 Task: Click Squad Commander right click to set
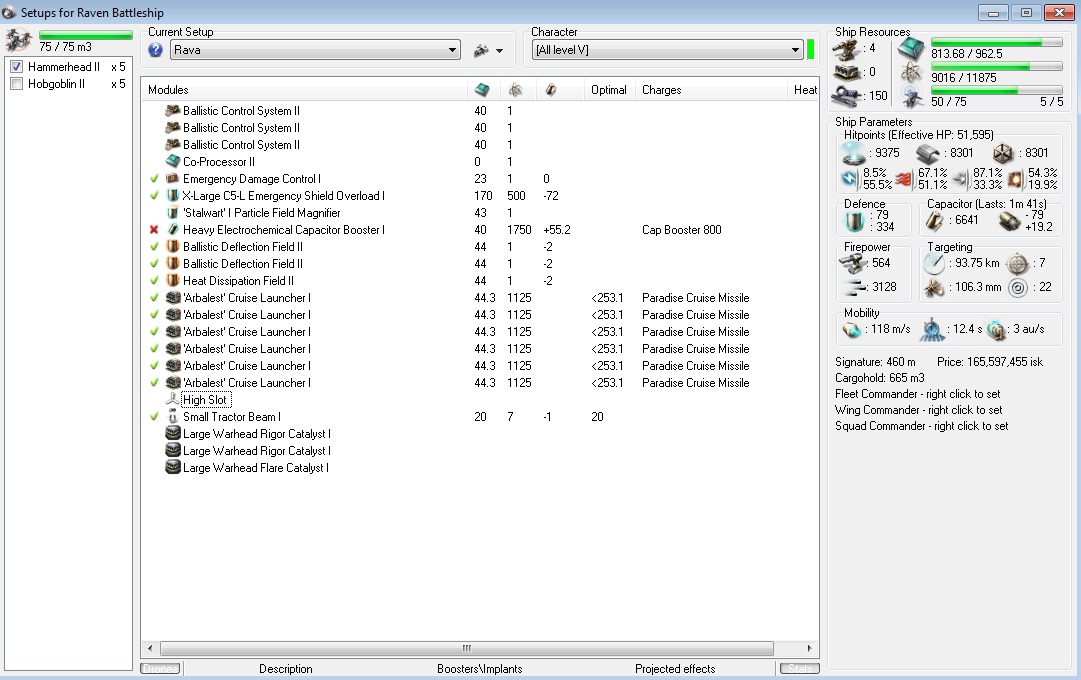922,426
